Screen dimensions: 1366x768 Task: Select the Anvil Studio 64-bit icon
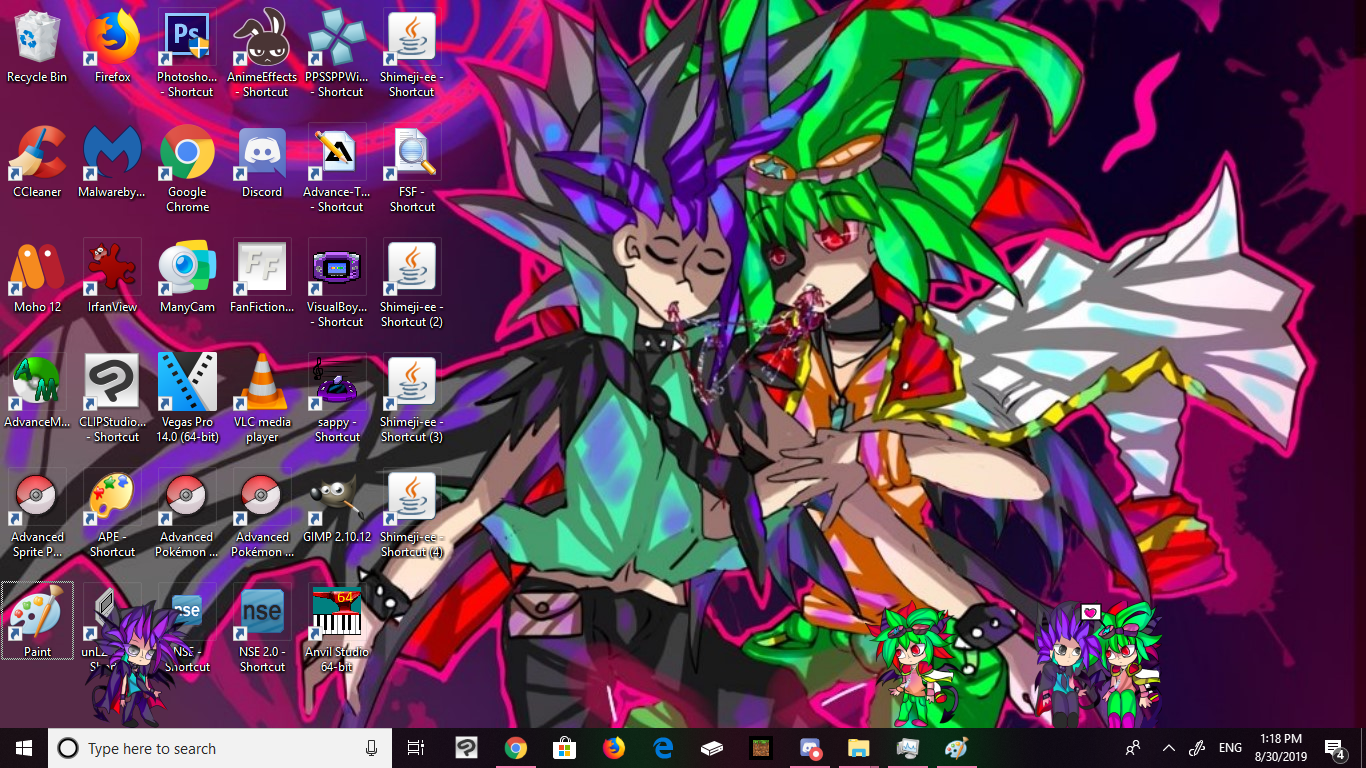[x=337, y=629]
